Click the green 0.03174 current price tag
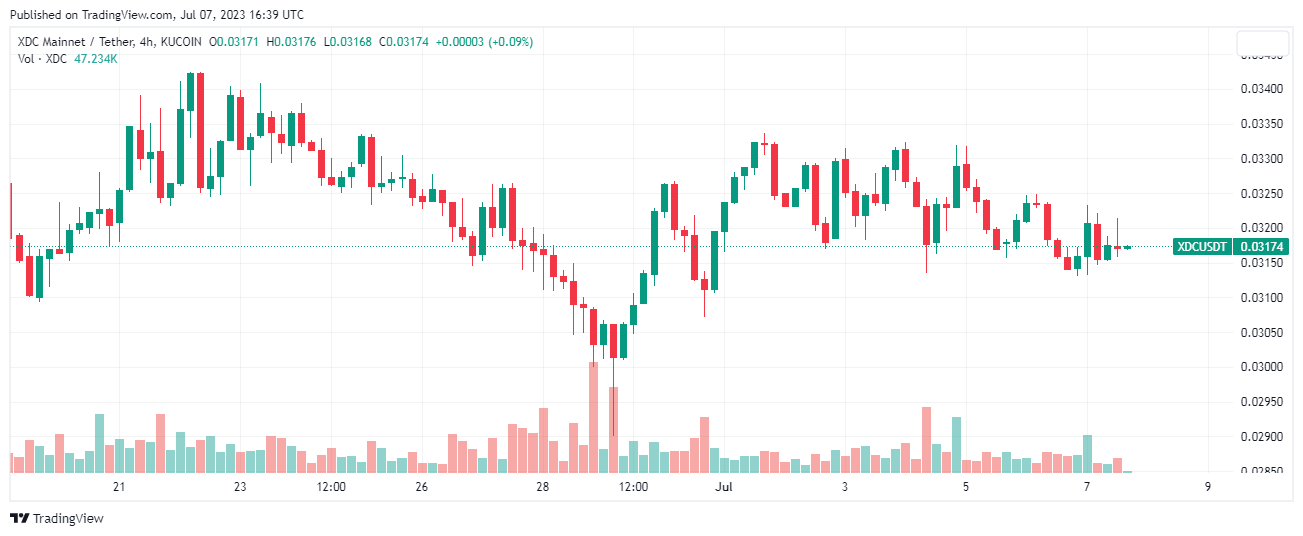 click(1263, 246)
